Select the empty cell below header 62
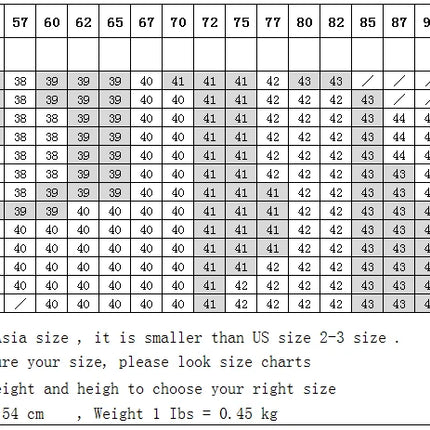 tap(83, 54)
